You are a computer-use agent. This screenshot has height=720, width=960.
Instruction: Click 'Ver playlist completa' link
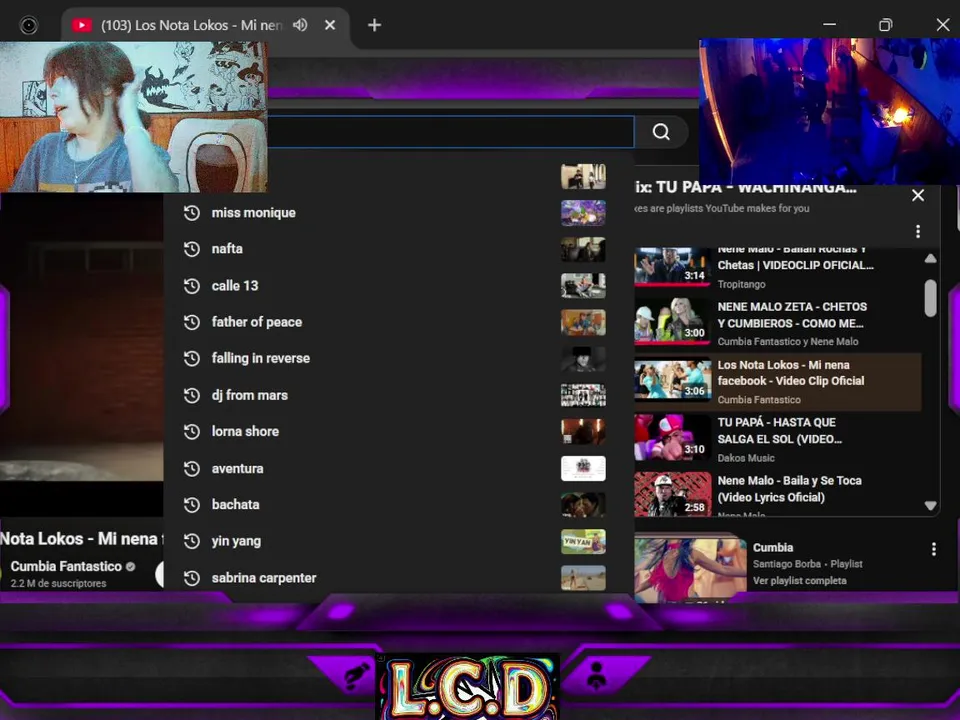800,580
